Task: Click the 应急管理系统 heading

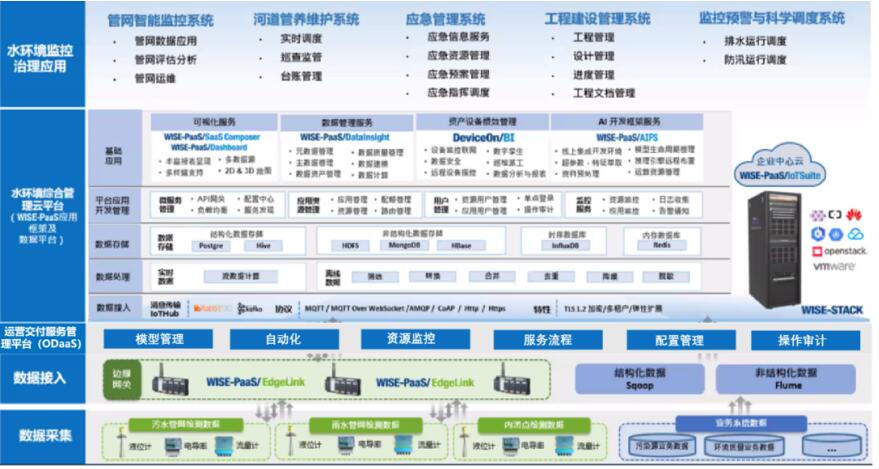Action: [445, 20]
